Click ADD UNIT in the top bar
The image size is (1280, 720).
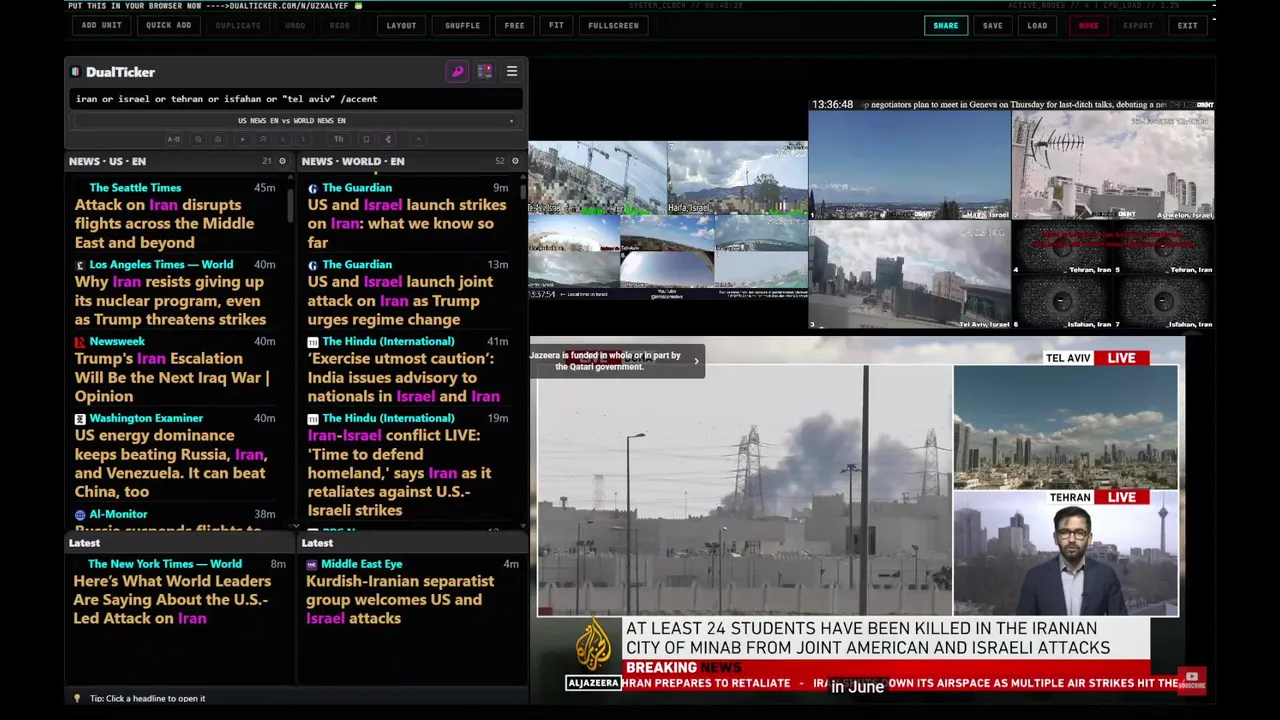pos(102,25)
